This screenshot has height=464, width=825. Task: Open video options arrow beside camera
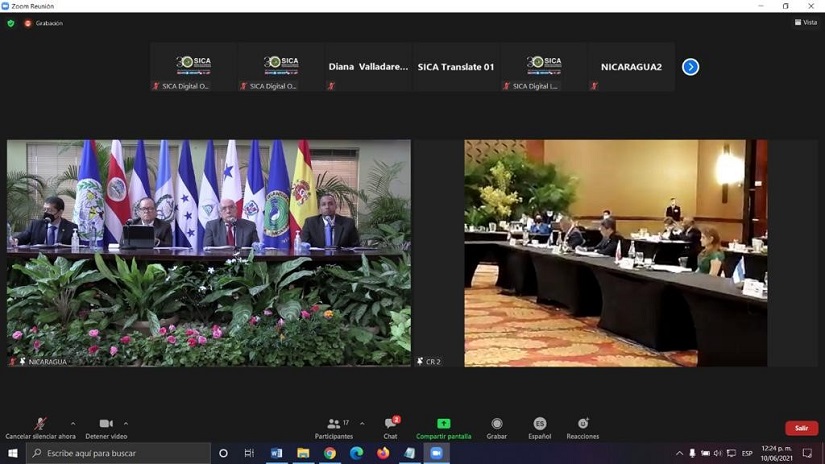(x=126, y=423)
